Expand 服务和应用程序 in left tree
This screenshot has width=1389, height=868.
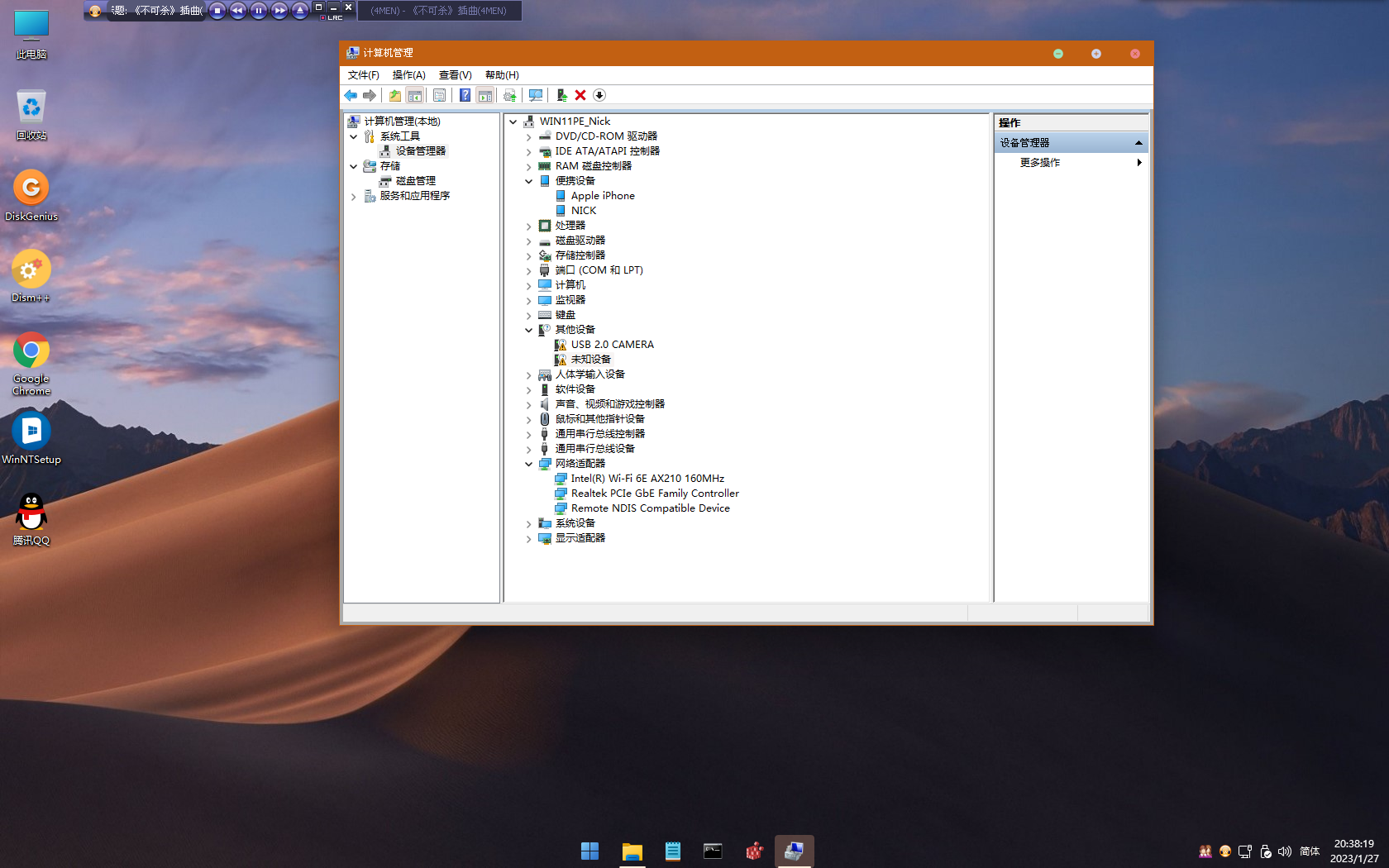click(x=354, y=196)
